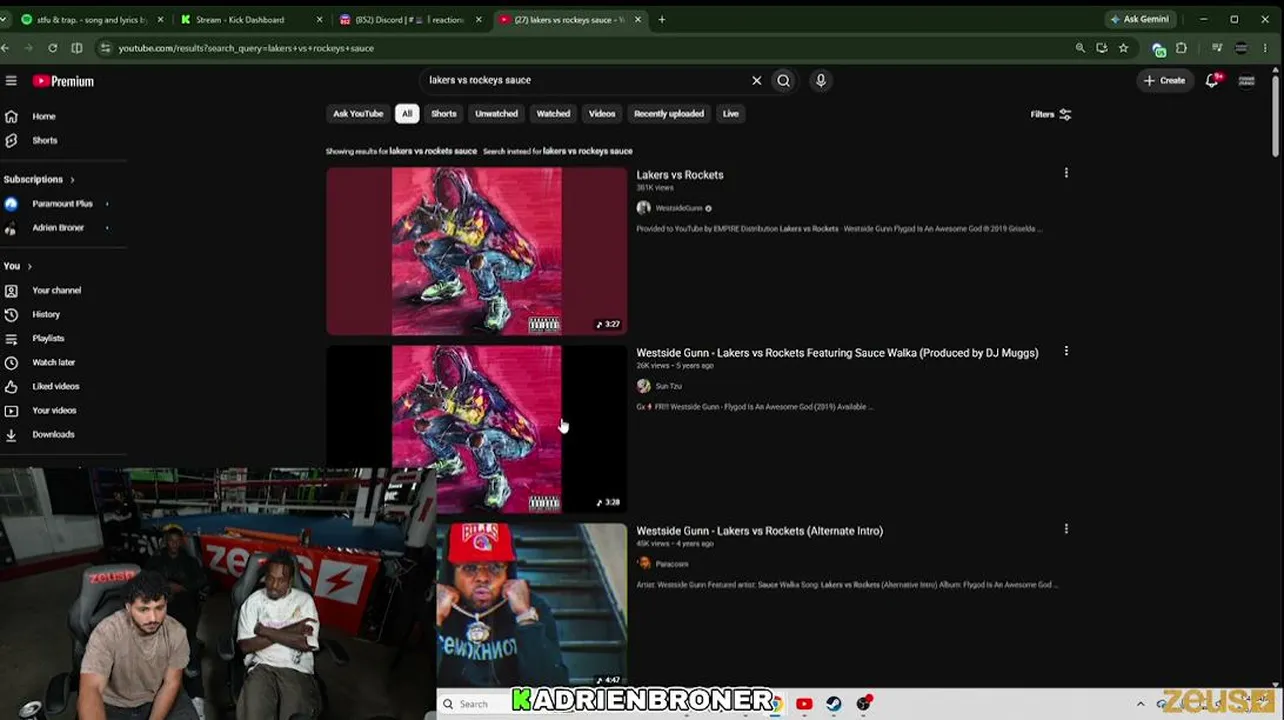View site information beside the URL
1284x720 pixels.
(105, 48)
